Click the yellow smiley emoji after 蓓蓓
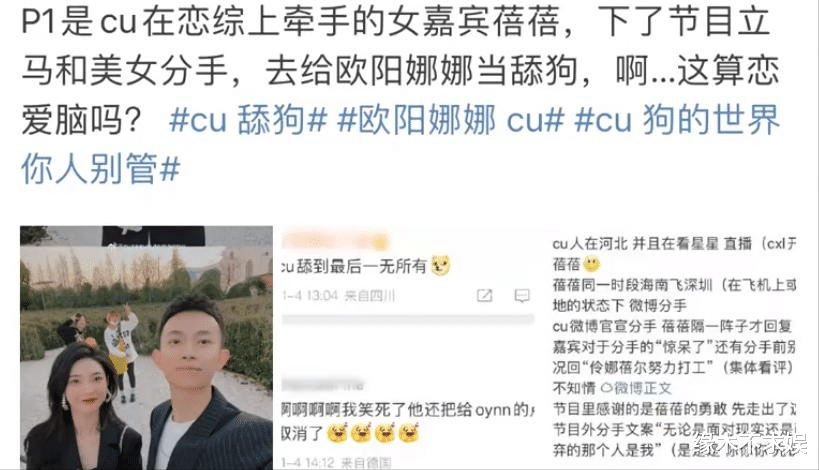The width and height of the screenshot is (819, 470). click(x=592, y=264)
